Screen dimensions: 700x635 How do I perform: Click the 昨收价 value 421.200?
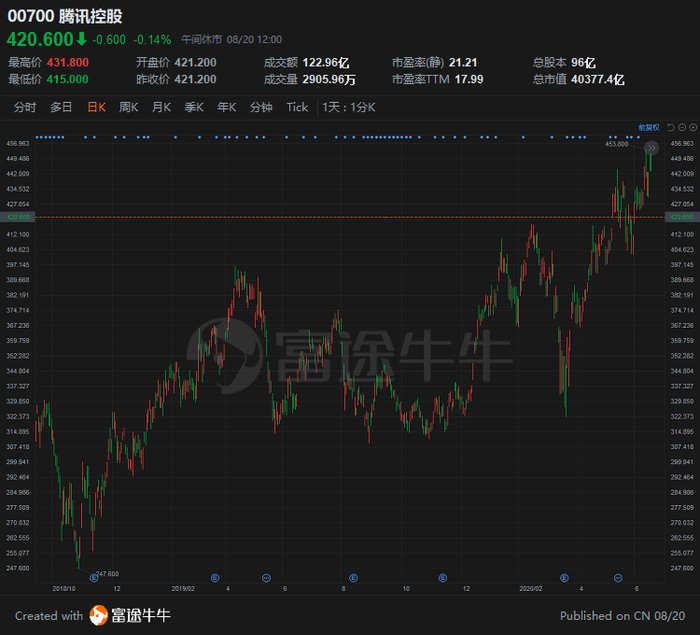tap(196, 79)
